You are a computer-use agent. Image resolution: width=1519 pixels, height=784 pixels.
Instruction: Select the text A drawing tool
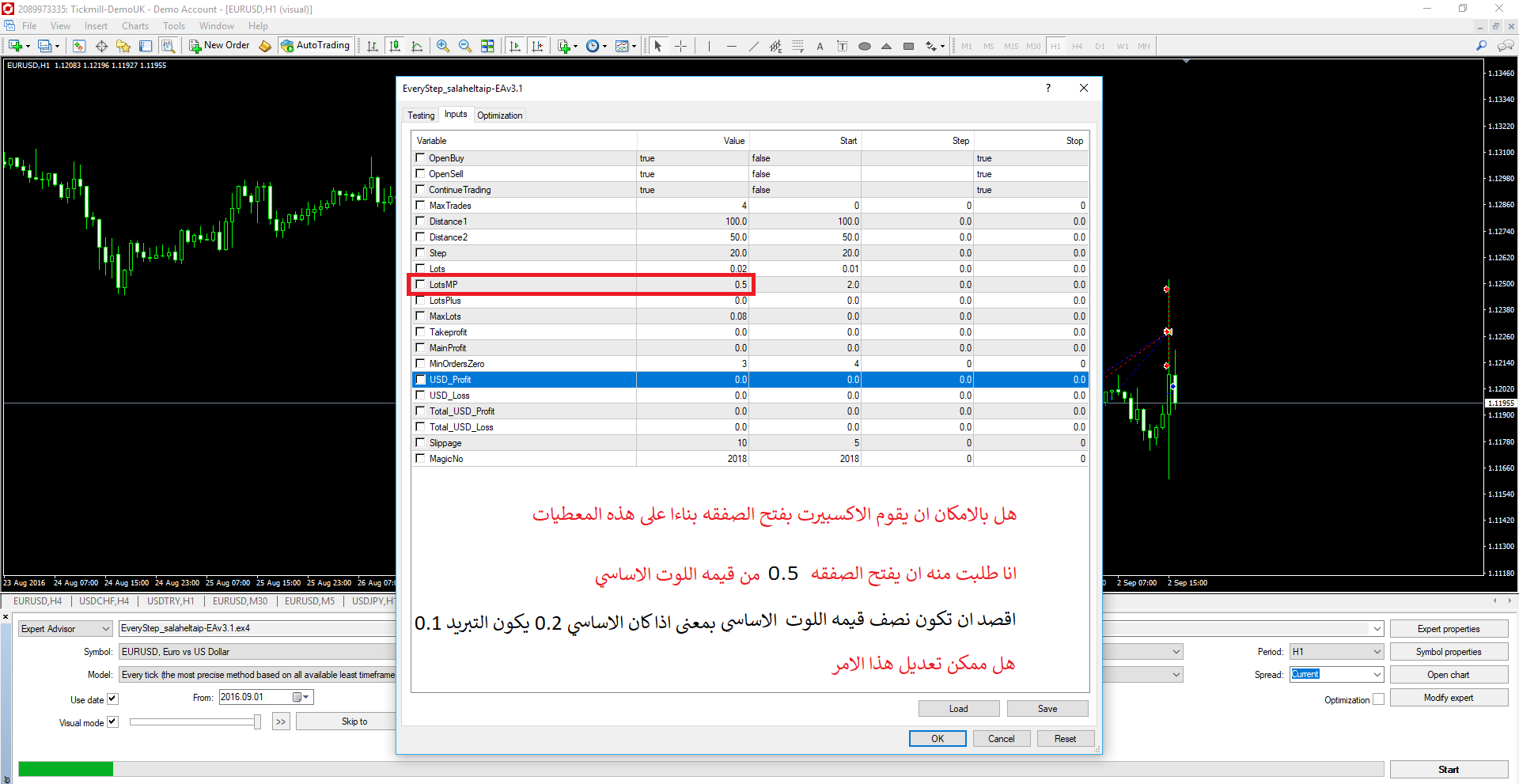[x=820, y=46]
